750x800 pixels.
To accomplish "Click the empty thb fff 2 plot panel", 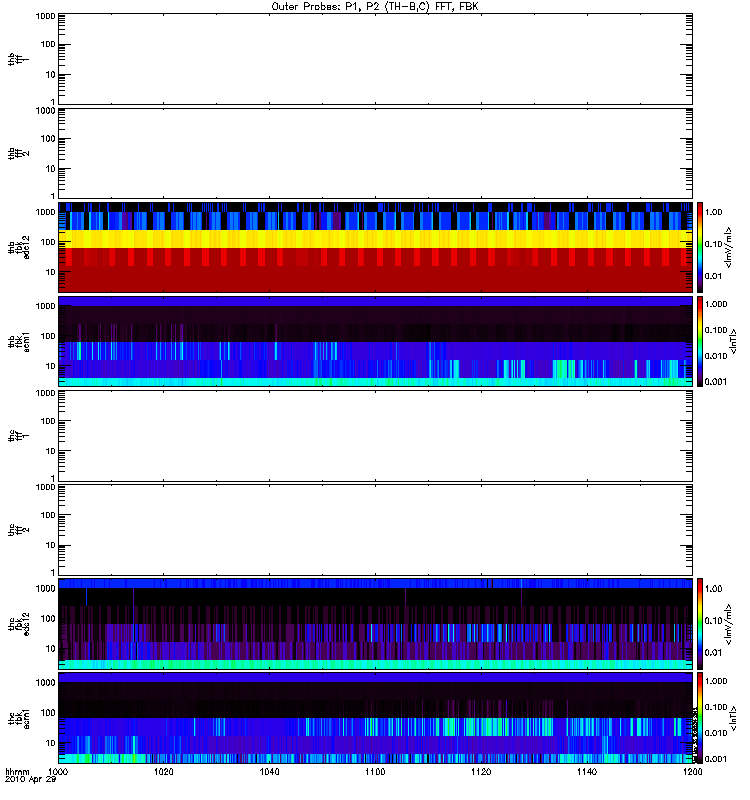I will (x=375, y=154).
